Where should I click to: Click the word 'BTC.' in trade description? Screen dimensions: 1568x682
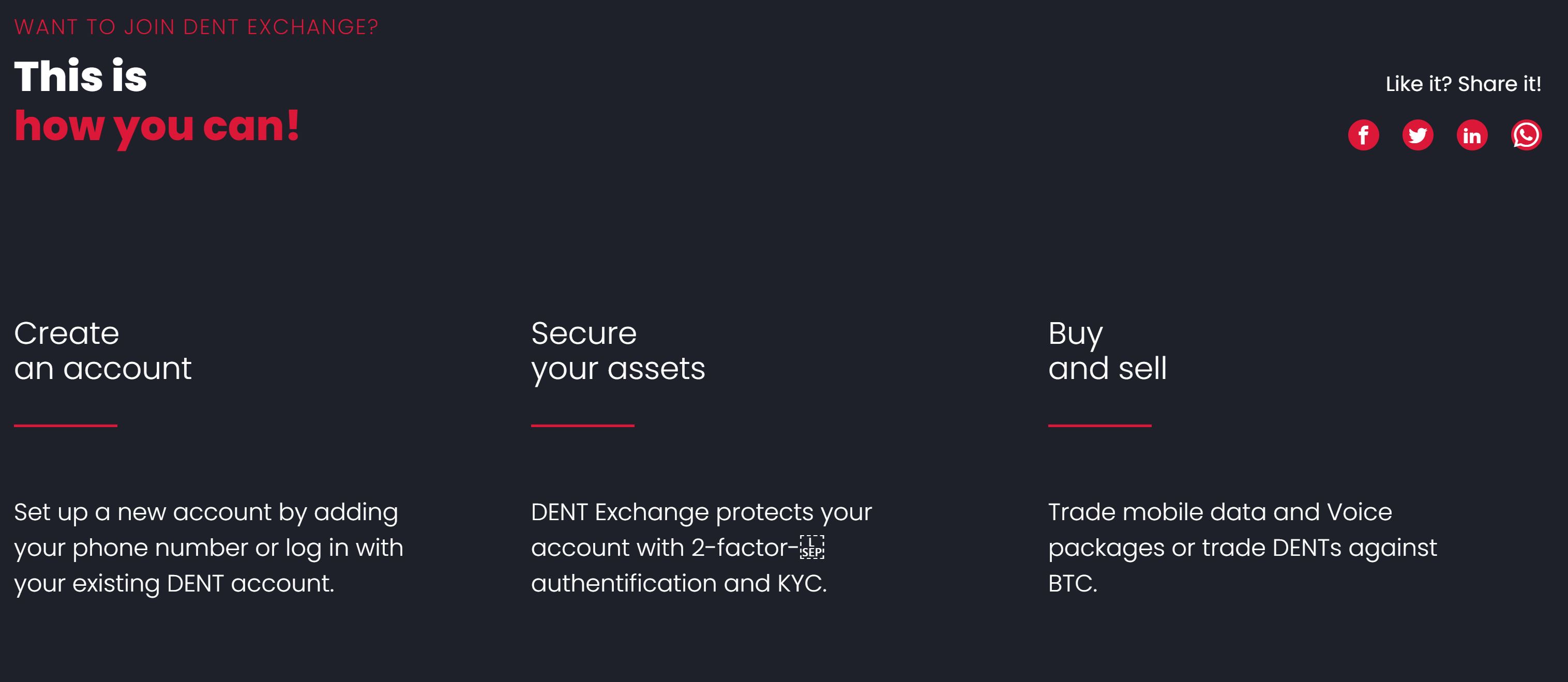1072,583
